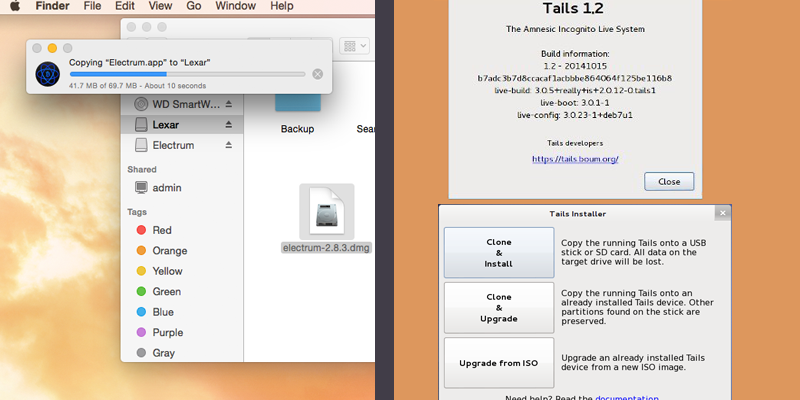
Task: Click the Backup folder label
Action: point(297,129)
